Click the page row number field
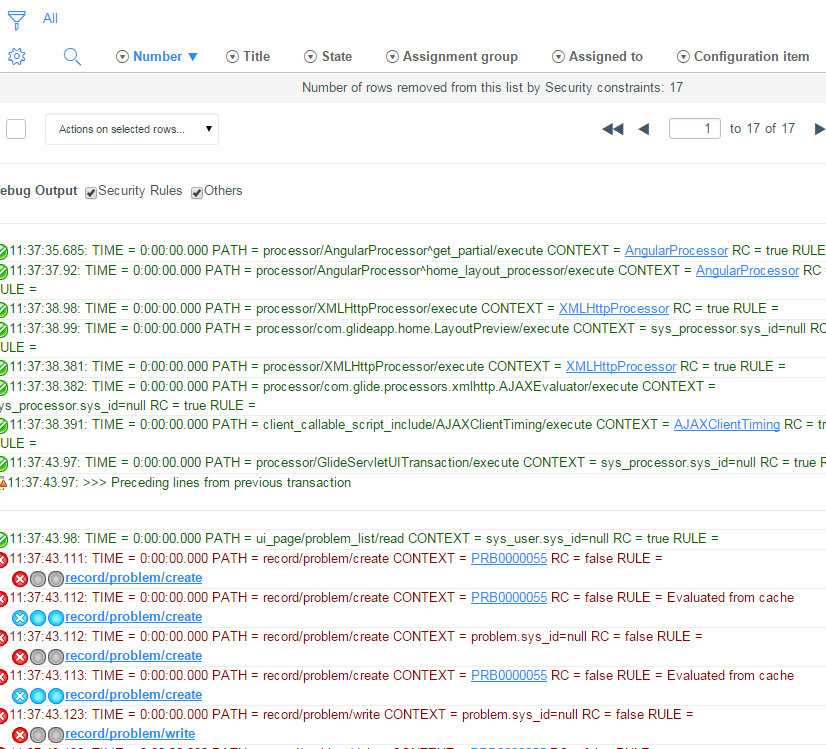Screen dimensions: 826x749 (x=694, y=129)
